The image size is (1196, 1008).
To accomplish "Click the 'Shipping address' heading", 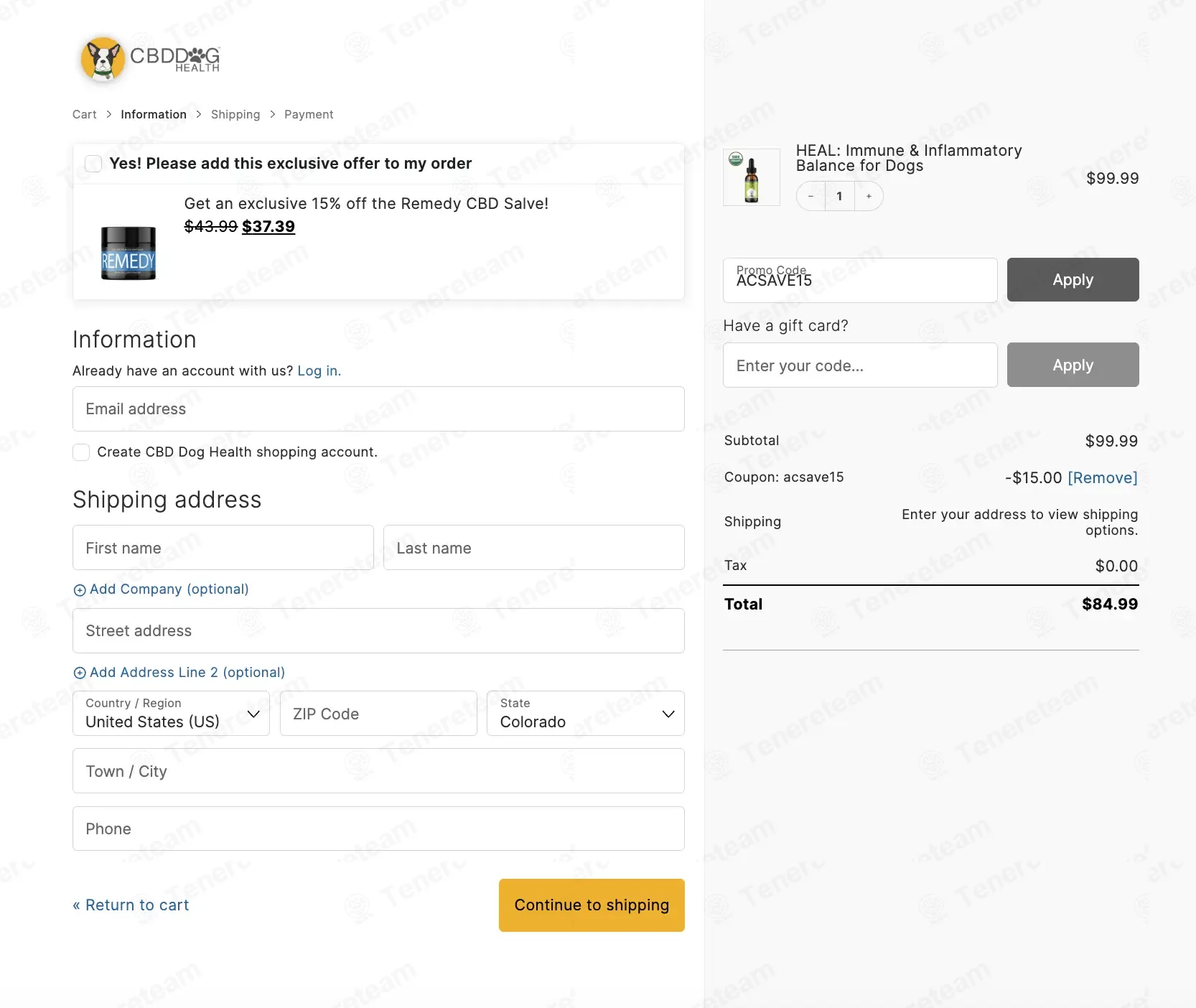I will [167, 500].
